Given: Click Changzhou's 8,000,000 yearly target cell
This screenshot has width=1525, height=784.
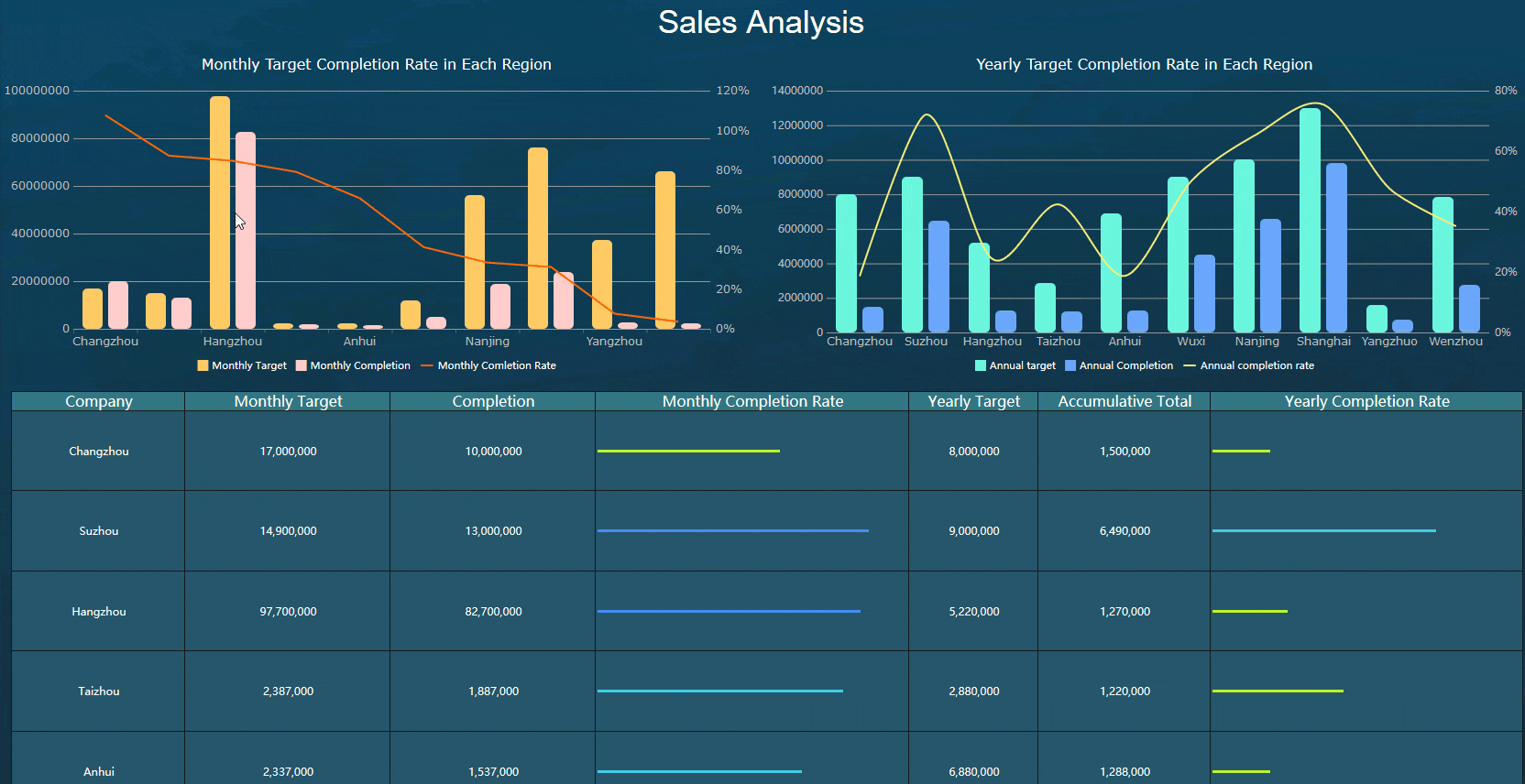Looking at the screenshot, I should [x=973, y=452].
